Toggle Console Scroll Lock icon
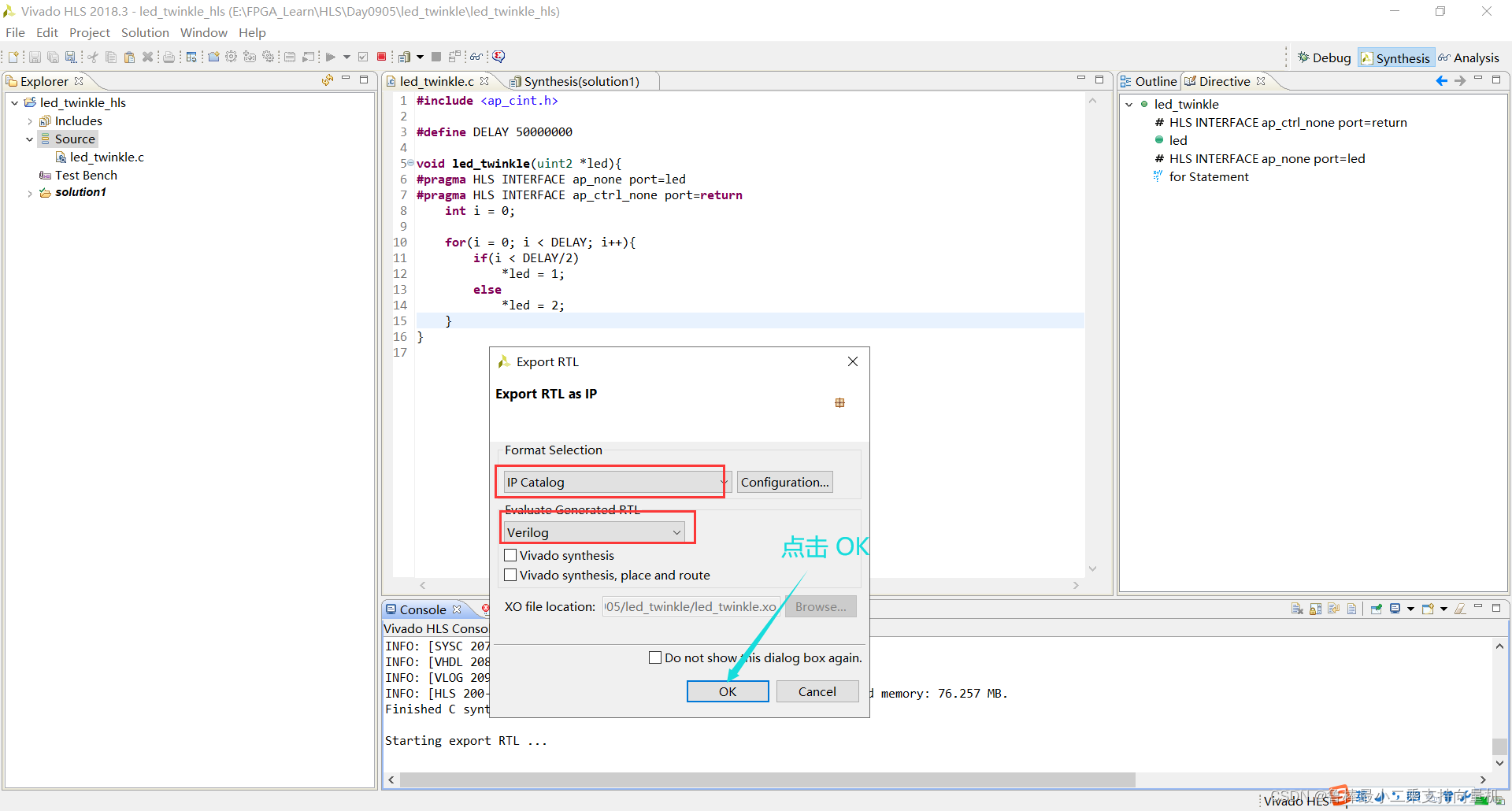 point(1315,609)
